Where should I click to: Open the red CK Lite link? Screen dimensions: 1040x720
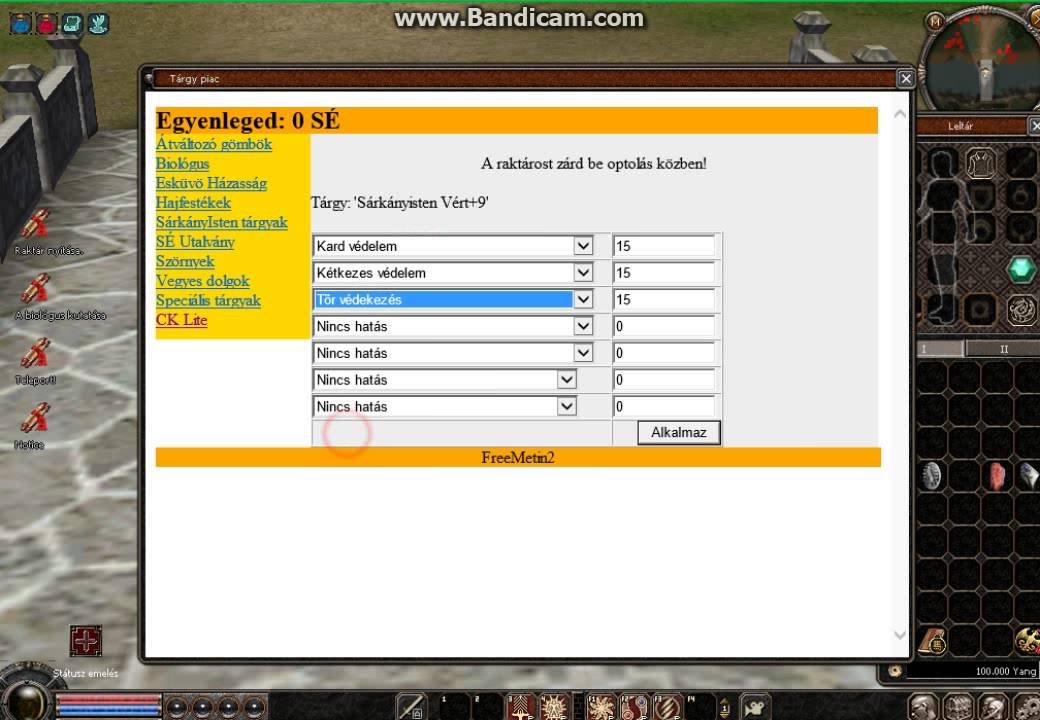[182, 320]
